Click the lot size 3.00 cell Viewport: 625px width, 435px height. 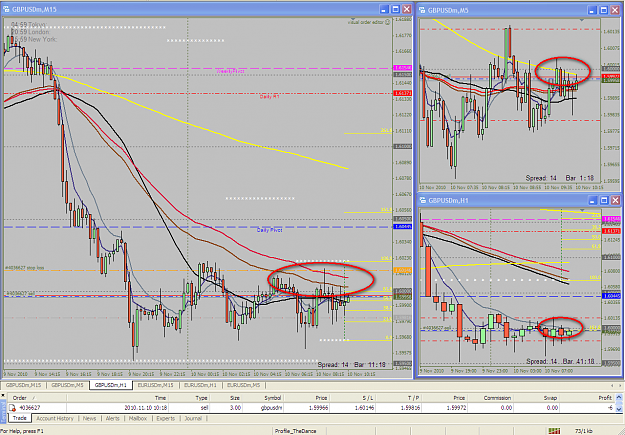click(x=235, y=408)
